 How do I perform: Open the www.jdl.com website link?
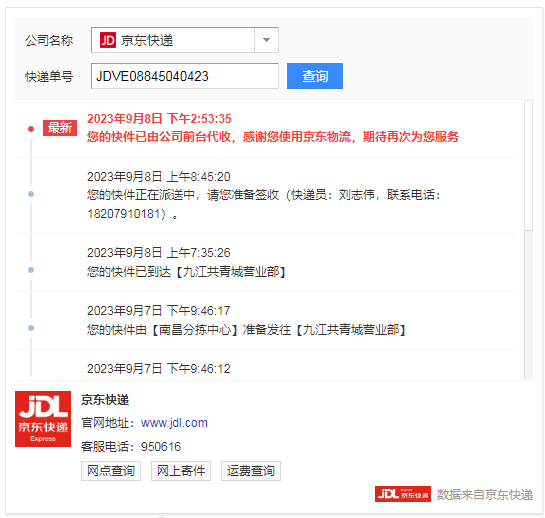[x=174, y=423]
